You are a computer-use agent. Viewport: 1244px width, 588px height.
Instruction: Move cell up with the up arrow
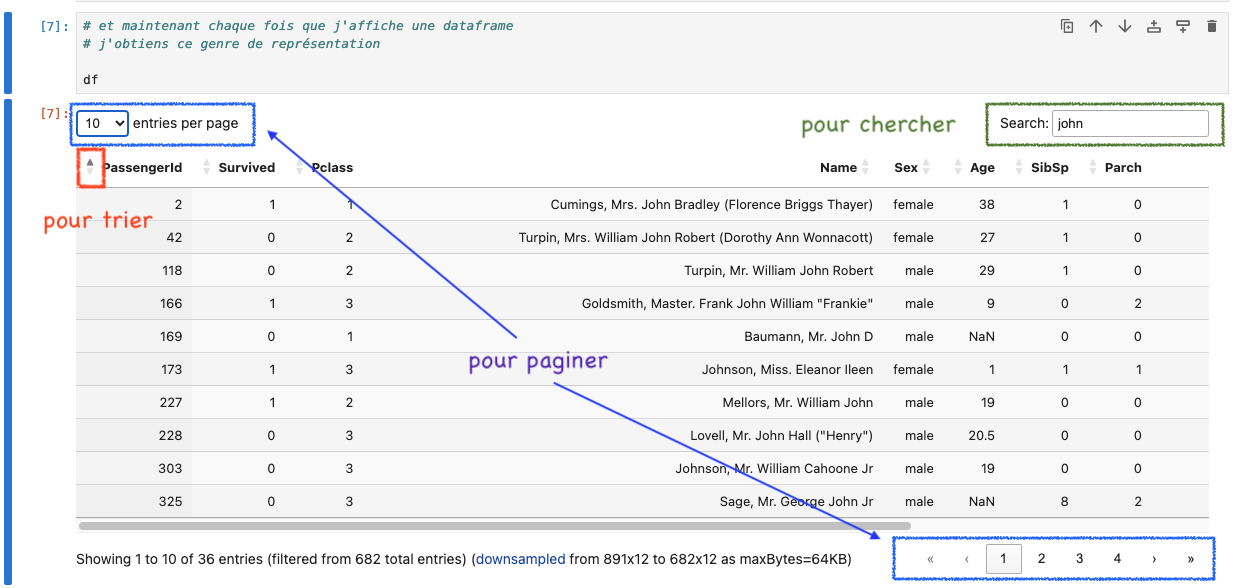pos(1096,27)
